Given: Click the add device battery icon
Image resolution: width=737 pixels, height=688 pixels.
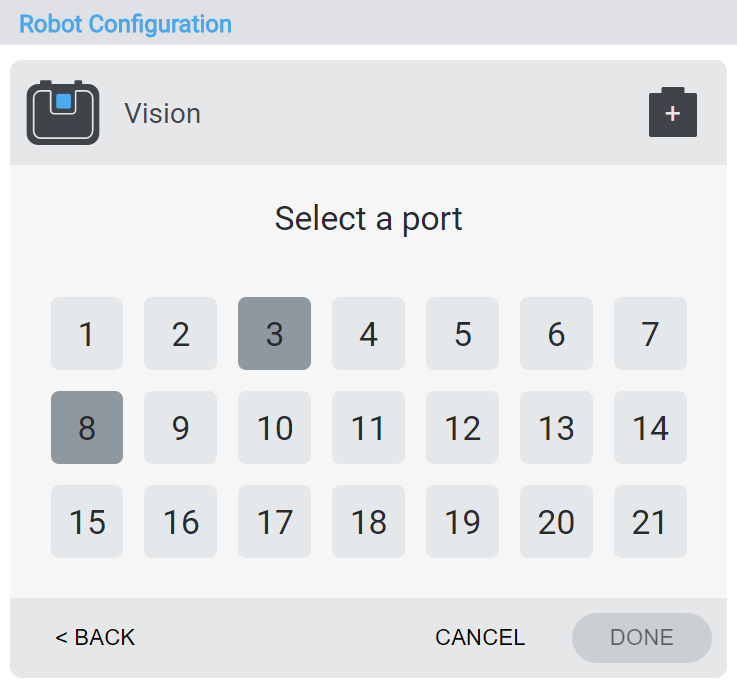Looking at the screenshot, I should tap(673, 113).
